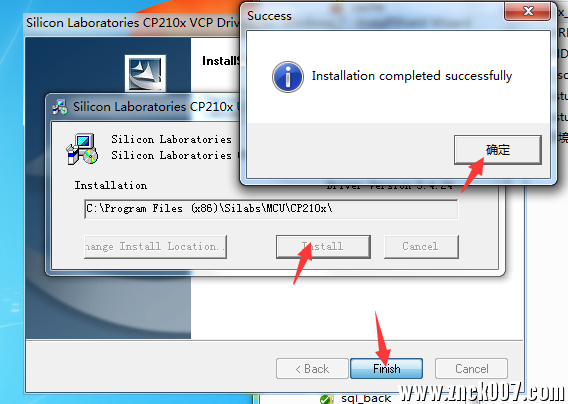This screenshot has height=404, width=568.
Task: Click the Finish button in the wizard
Action: 387,368
